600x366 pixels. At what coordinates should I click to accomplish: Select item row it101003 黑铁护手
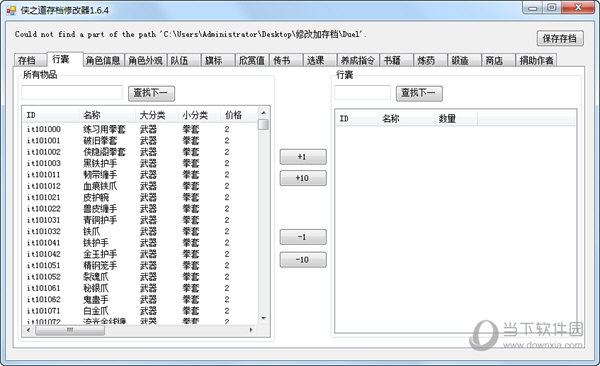pos(140,163)
